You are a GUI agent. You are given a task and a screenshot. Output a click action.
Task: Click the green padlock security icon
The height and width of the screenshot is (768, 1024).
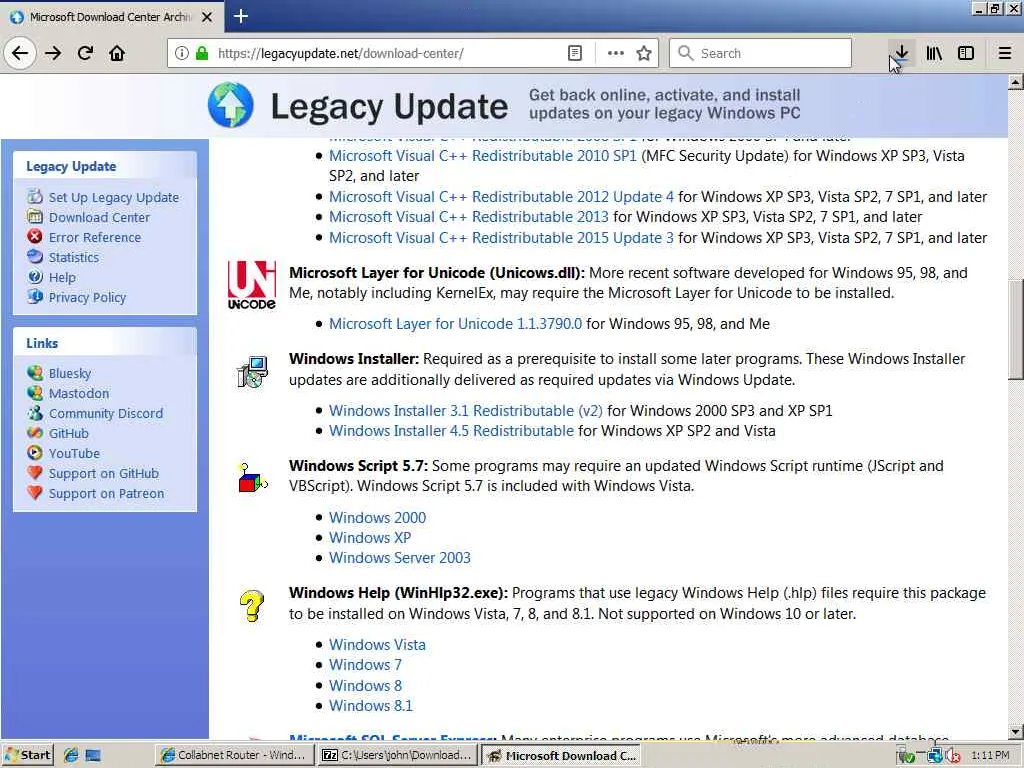pyautogui.click(x=202, y=53)
